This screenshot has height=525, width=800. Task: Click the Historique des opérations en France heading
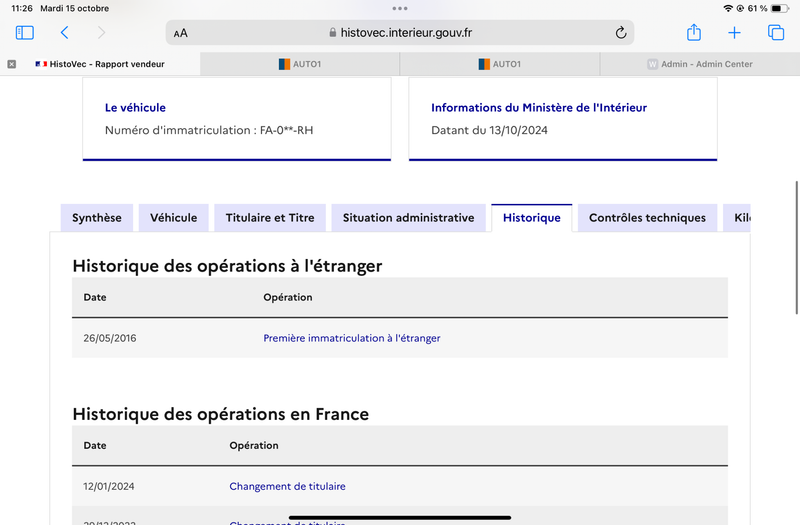click(x=220, y=414)
